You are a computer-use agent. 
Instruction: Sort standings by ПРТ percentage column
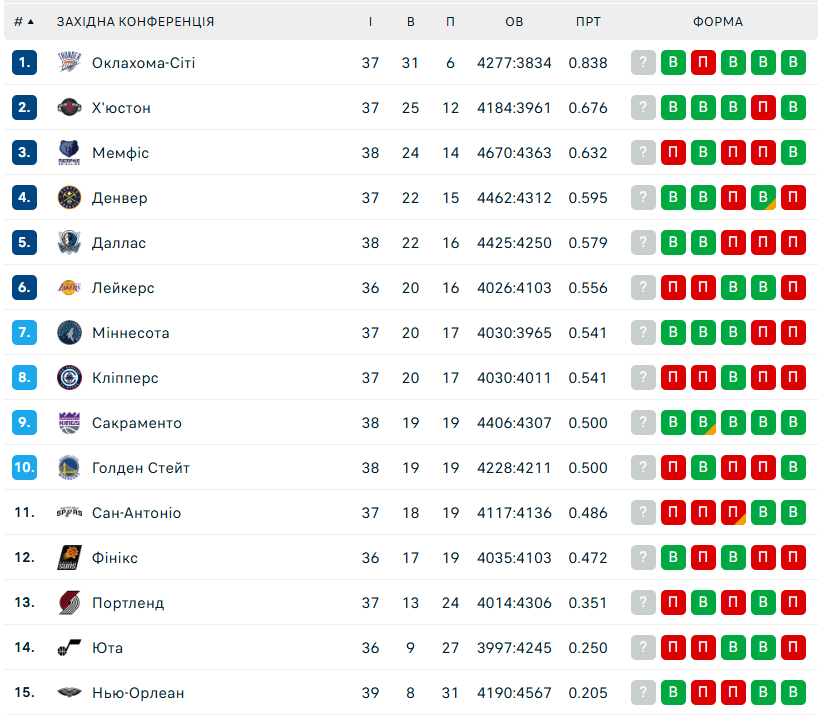pyautogui.click(x=588, y=22)
